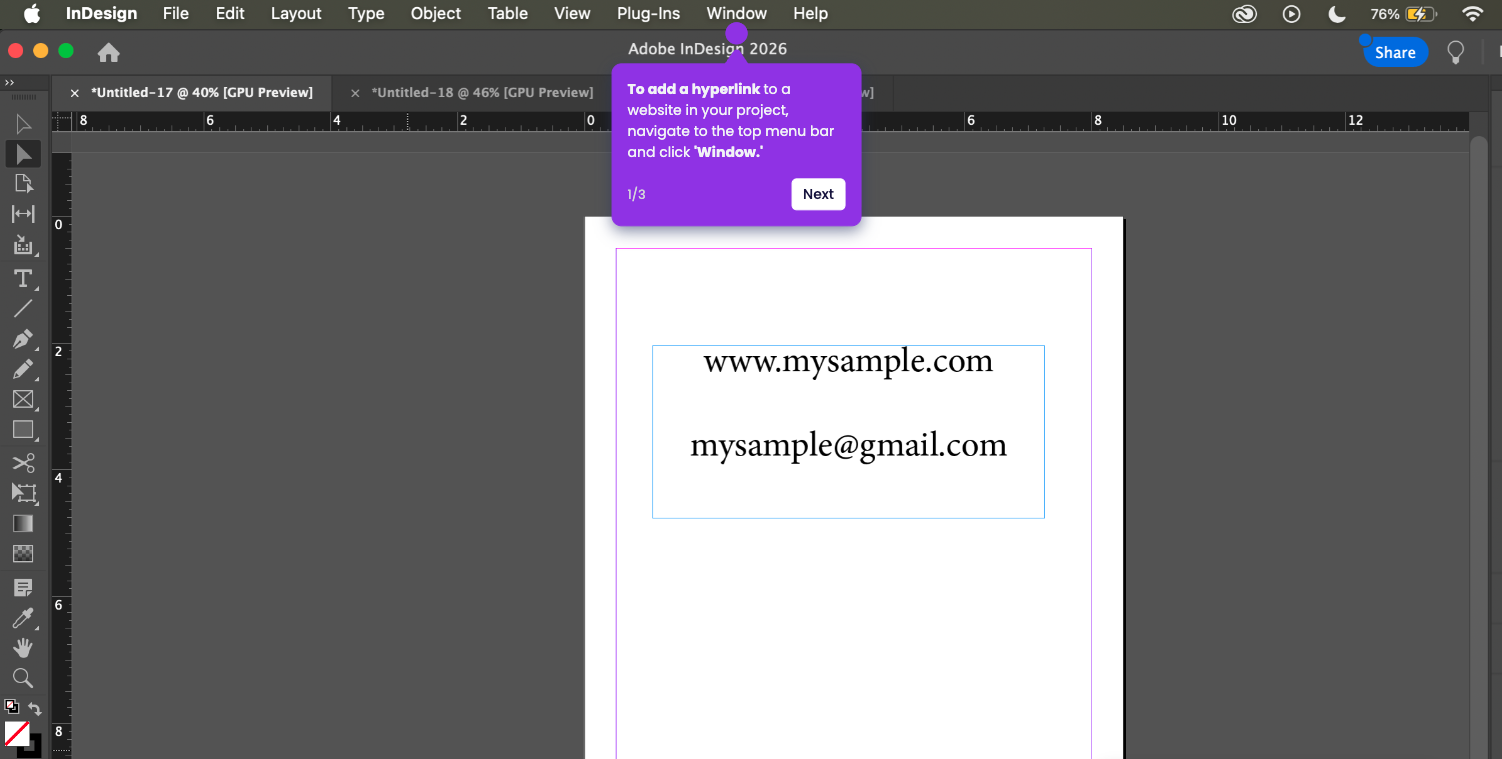The width and height of the screenshot is (1502, 759).
Task: Open the Wi-Fi status menu
Action: 1472,14
